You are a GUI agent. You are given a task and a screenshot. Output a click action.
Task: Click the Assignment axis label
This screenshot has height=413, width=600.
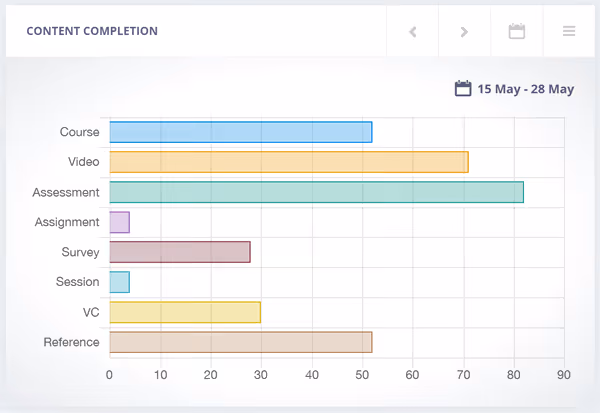point(67,222)
